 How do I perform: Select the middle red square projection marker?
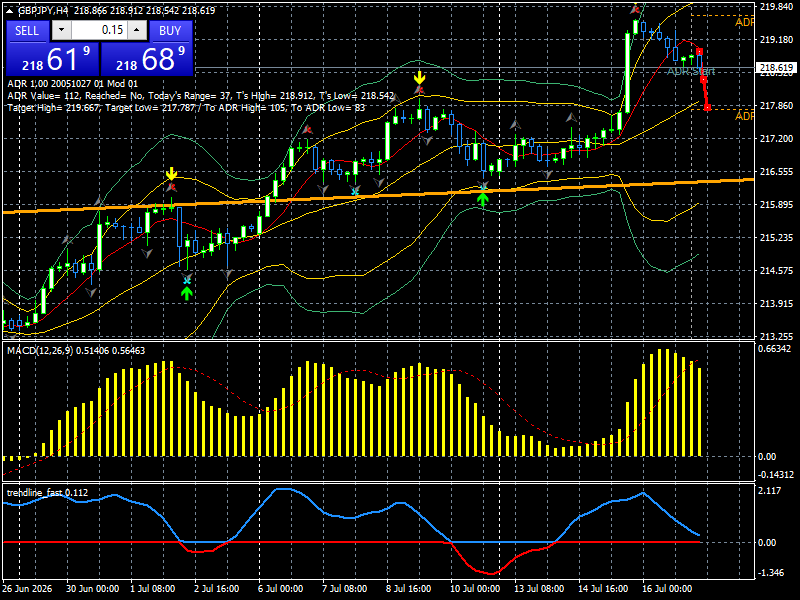pos(704,80)
